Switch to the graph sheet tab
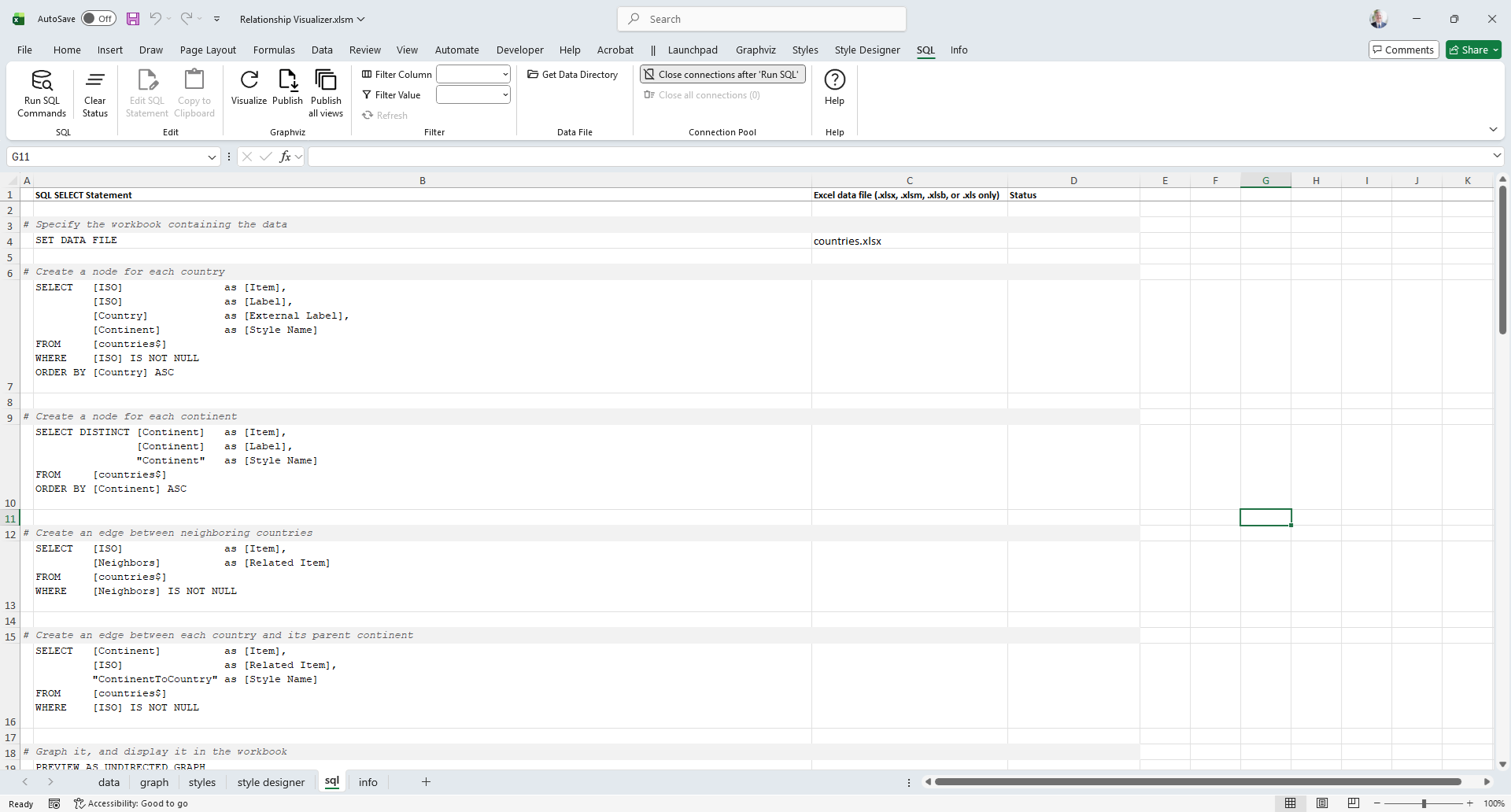The width and height of the screenshot is (1511, 812). click(154, 782)
